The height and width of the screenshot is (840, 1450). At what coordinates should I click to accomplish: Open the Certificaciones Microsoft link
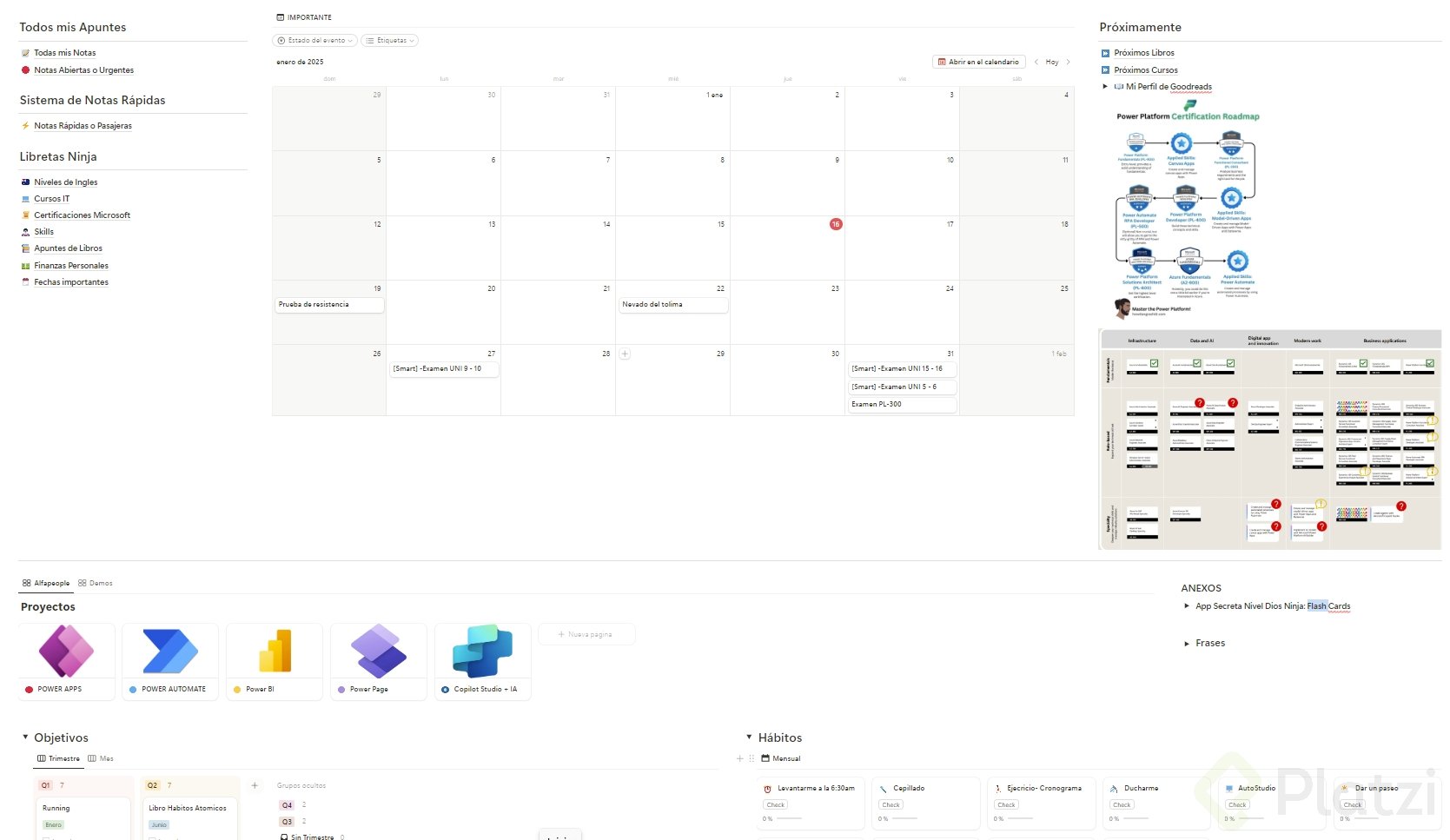click(x=83, y=215)
